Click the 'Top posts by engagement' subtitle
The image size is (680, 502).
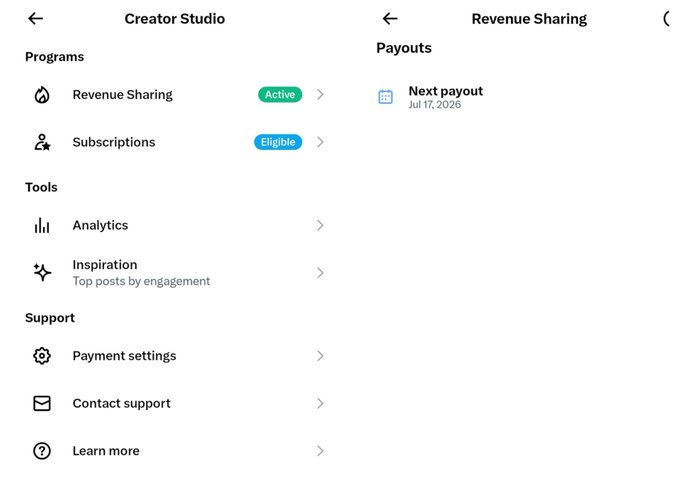(x=141, y=281)
